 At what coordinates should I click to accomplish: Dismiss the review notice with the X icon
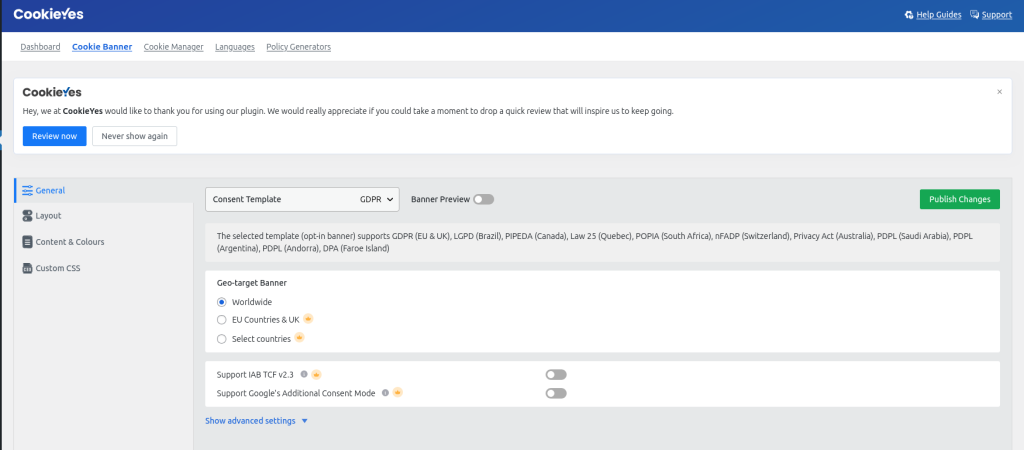999,92
